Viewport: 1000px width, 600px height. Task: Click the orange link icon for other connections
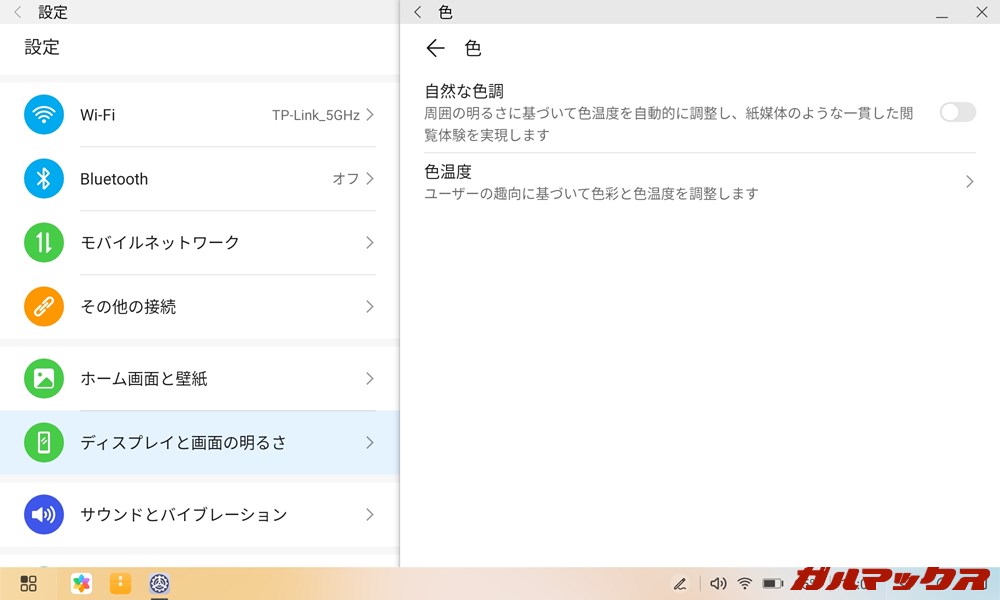click(43, 307)
